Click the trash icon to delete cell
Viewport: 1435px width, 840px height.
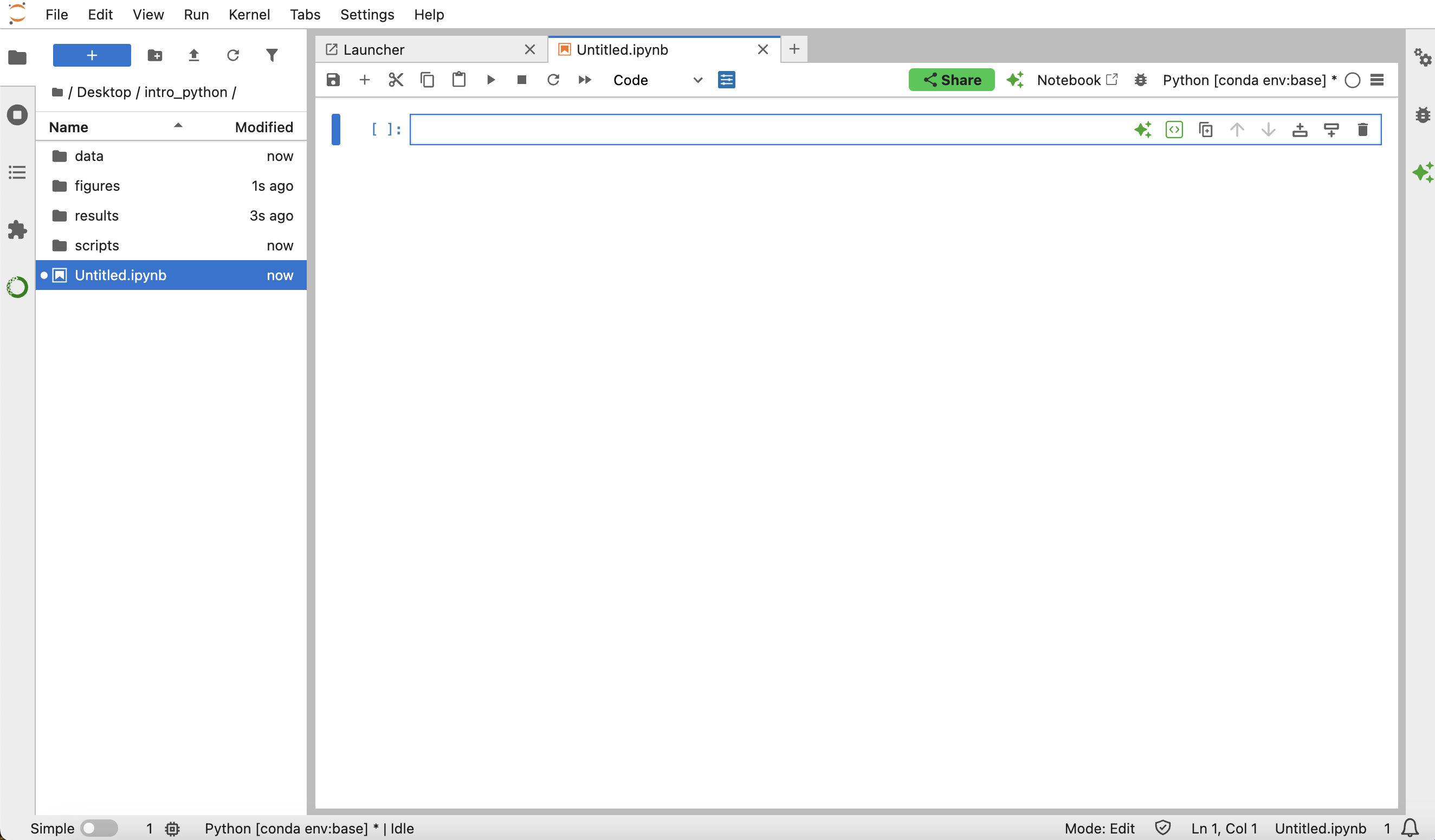(x=1363, y=130)
